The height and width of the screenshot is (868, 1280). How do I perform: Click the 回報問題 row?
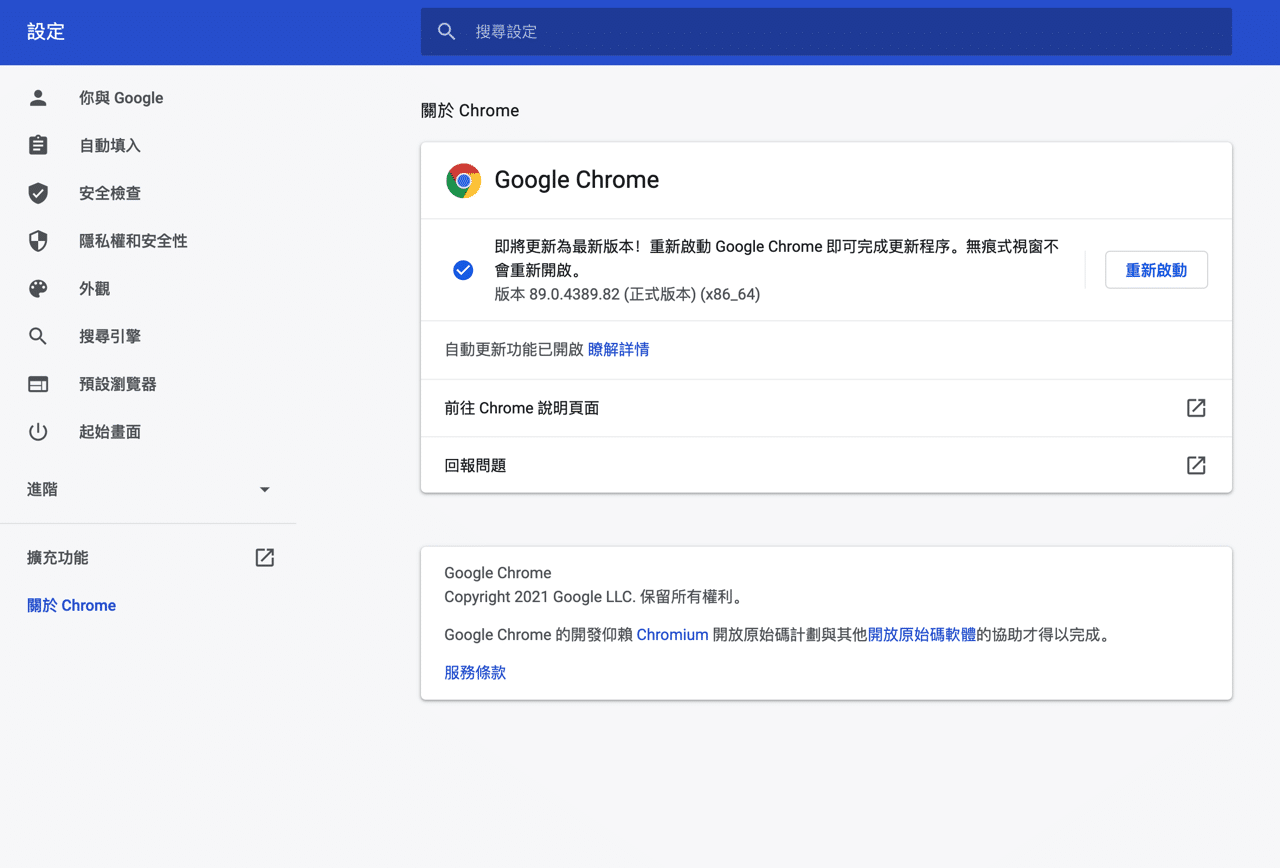826,465
